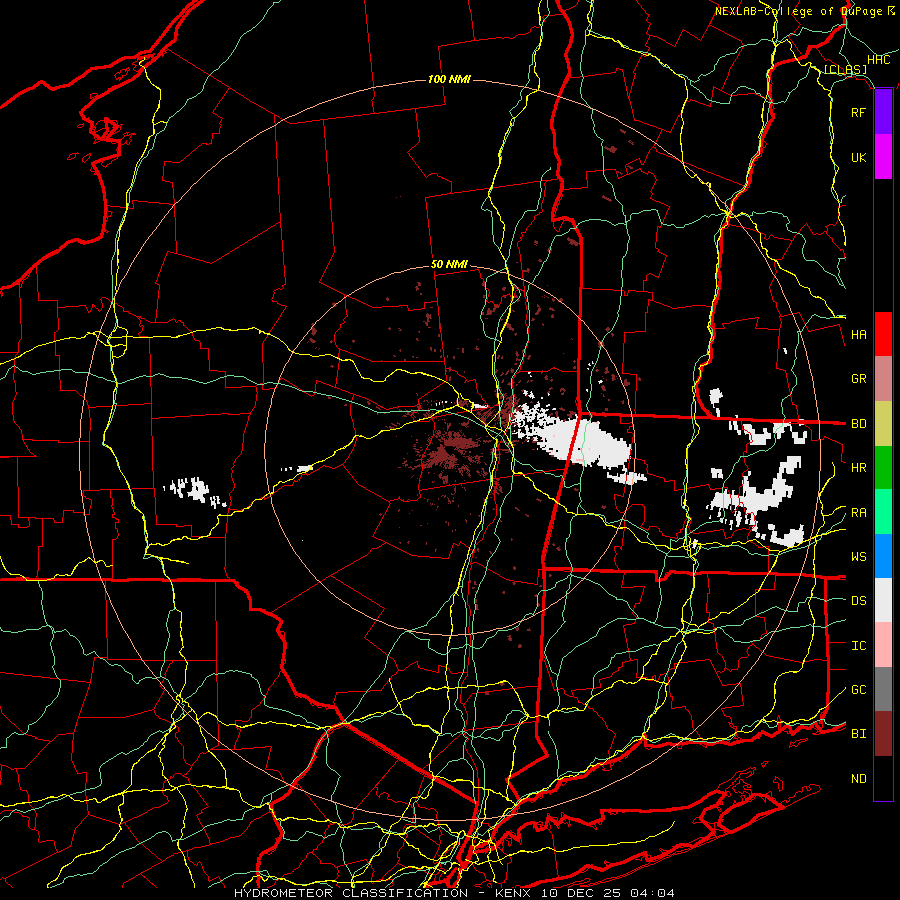Click the HA legend label
The width and height of the screenshot is (900, 900).
point(859,334)
